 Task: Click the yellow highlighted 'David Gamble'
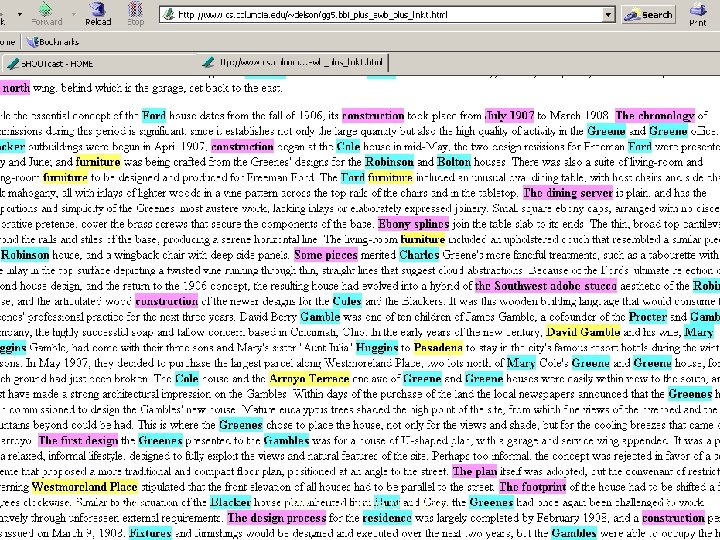[583, 332]
